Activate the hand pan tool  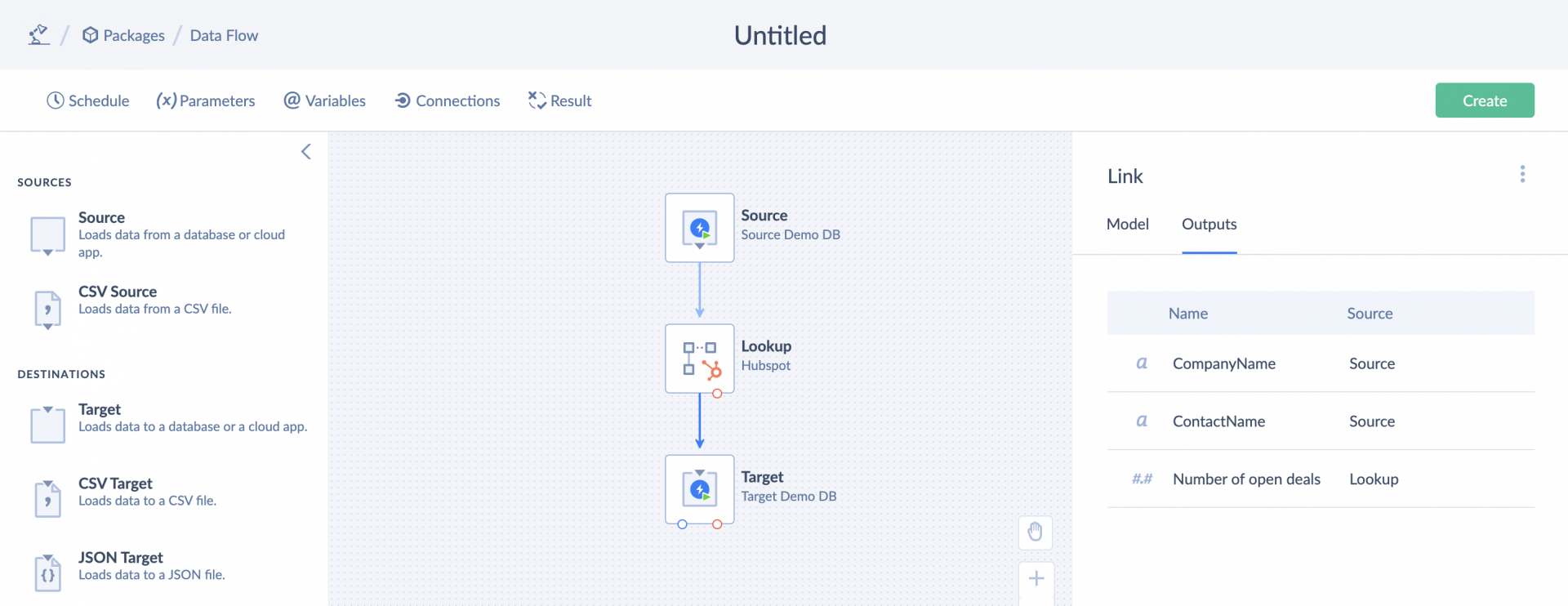pos(1036,532)
